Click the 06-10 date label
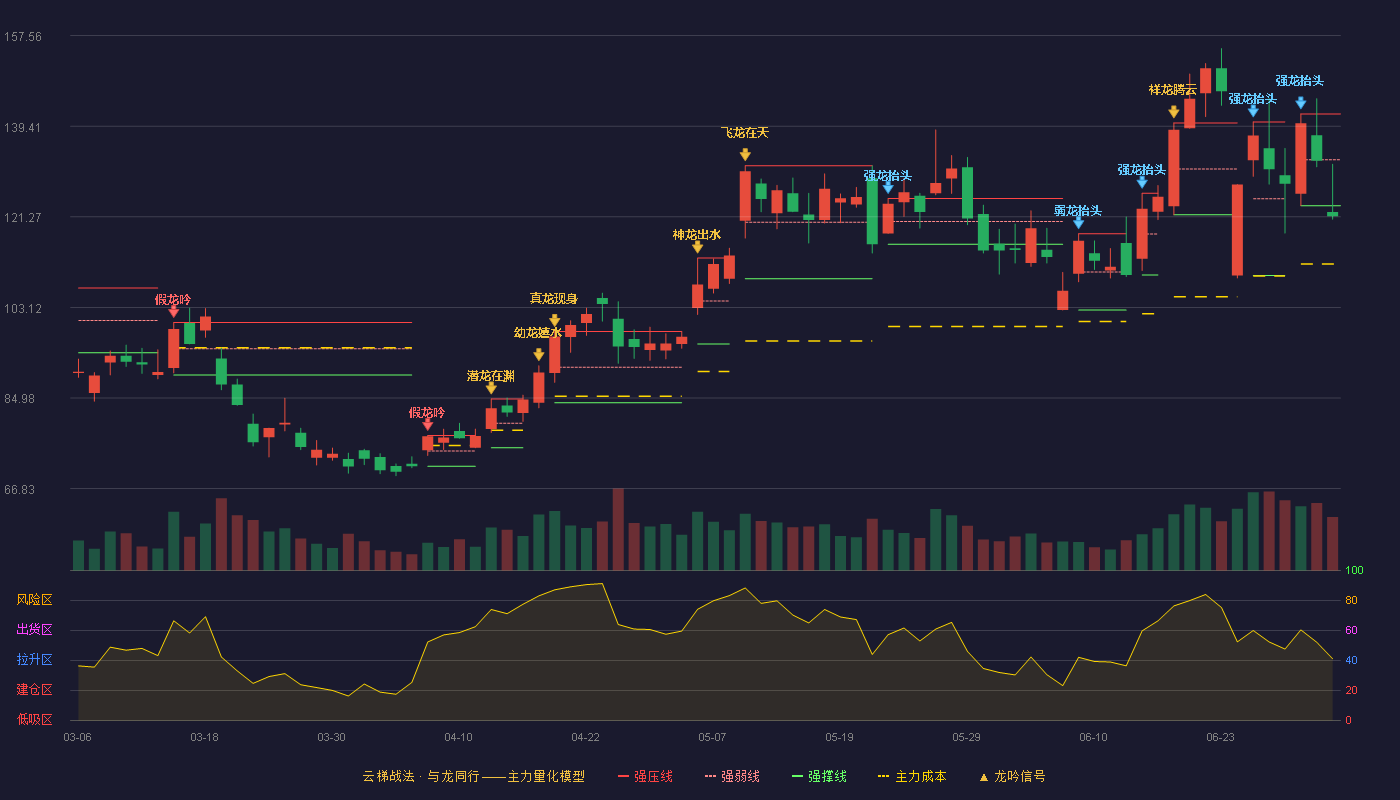Image resolution: width=1400 pixels, height=800 pixels. click(x=1093, y=737)
